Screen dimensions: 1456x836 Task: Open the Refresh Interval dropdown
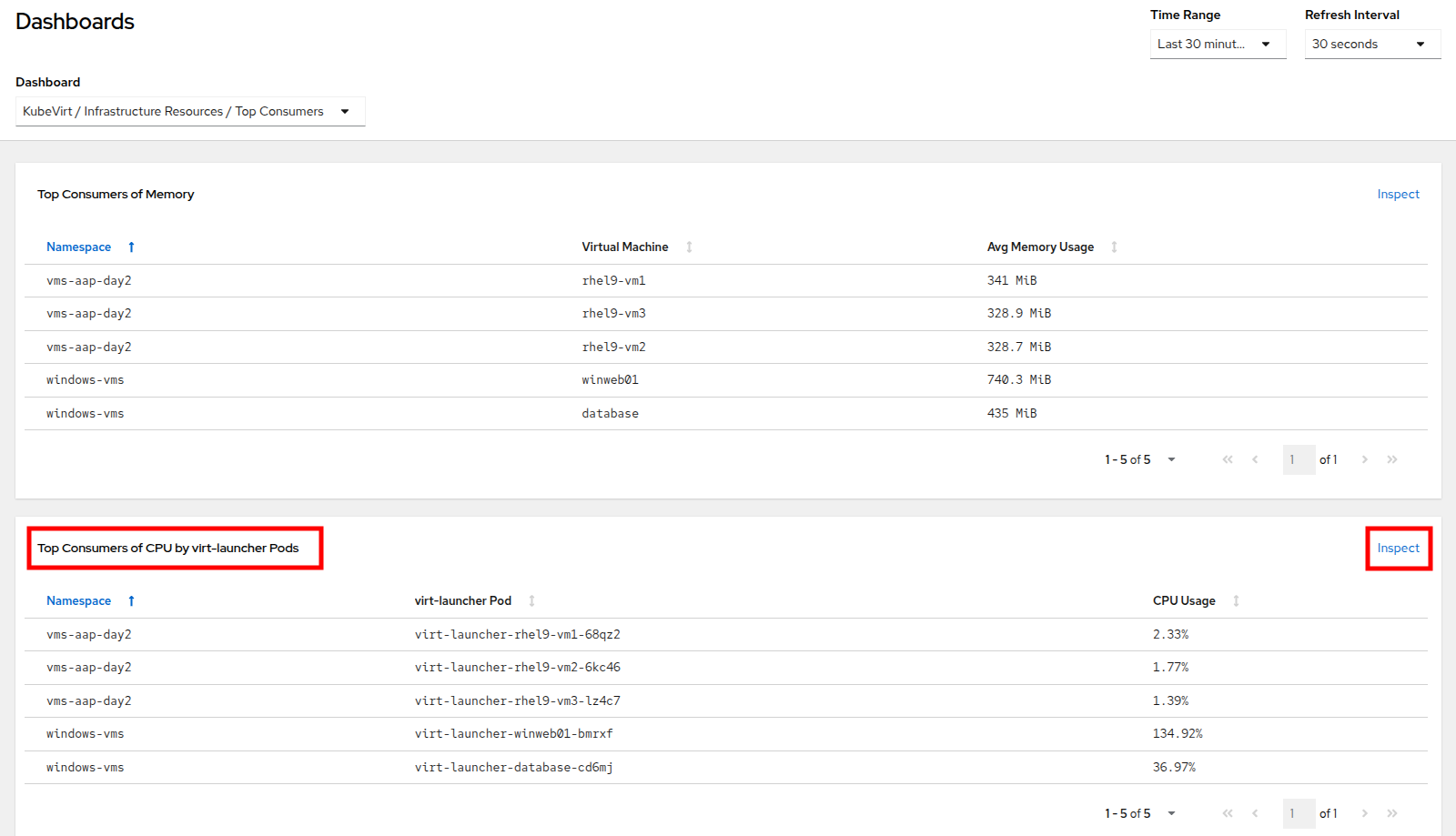(x=1372, y=45)
